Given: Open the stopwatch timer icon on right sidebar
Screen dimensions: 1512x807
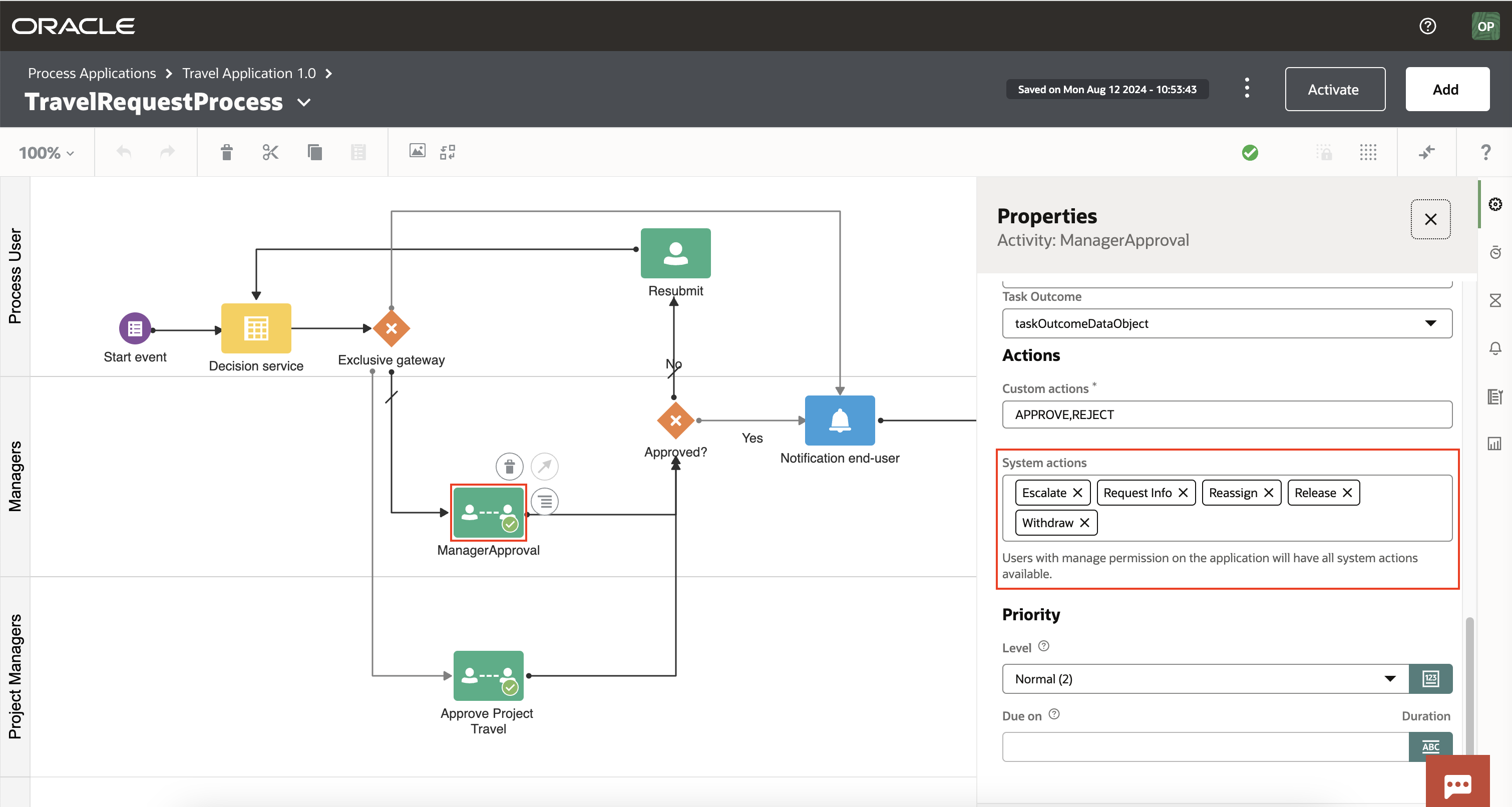Looking at the screenshot, I should pyautogui.click(x=1495, y=252).
